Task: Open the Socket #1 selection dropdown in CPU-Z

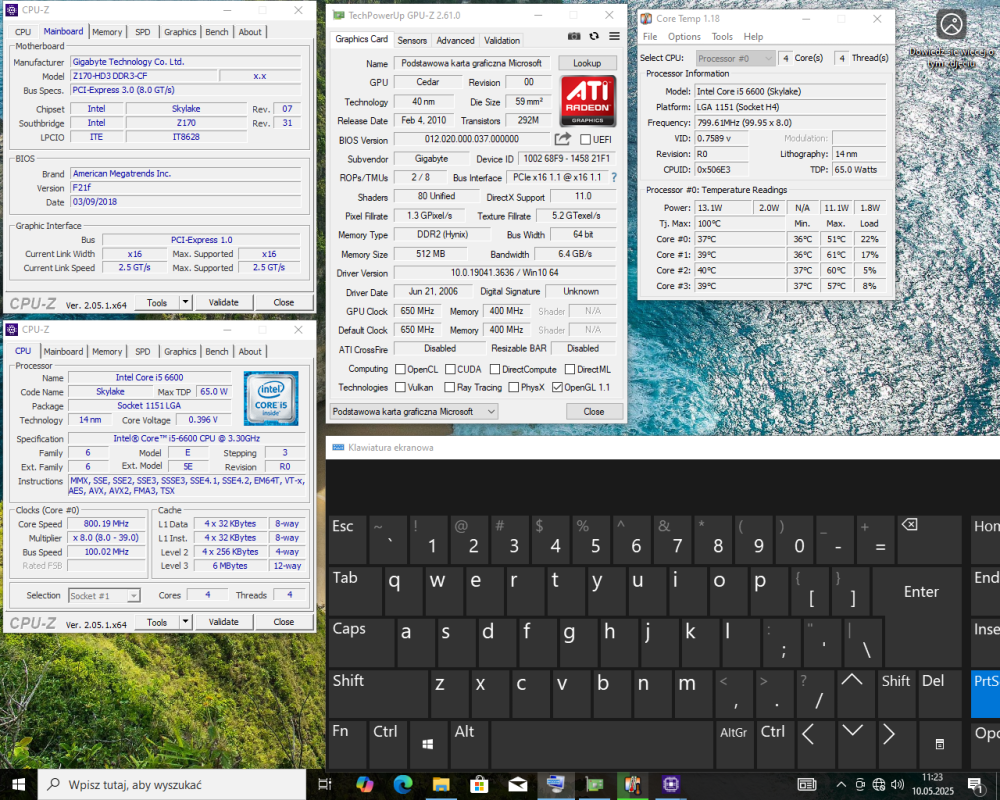Action: 104,595
